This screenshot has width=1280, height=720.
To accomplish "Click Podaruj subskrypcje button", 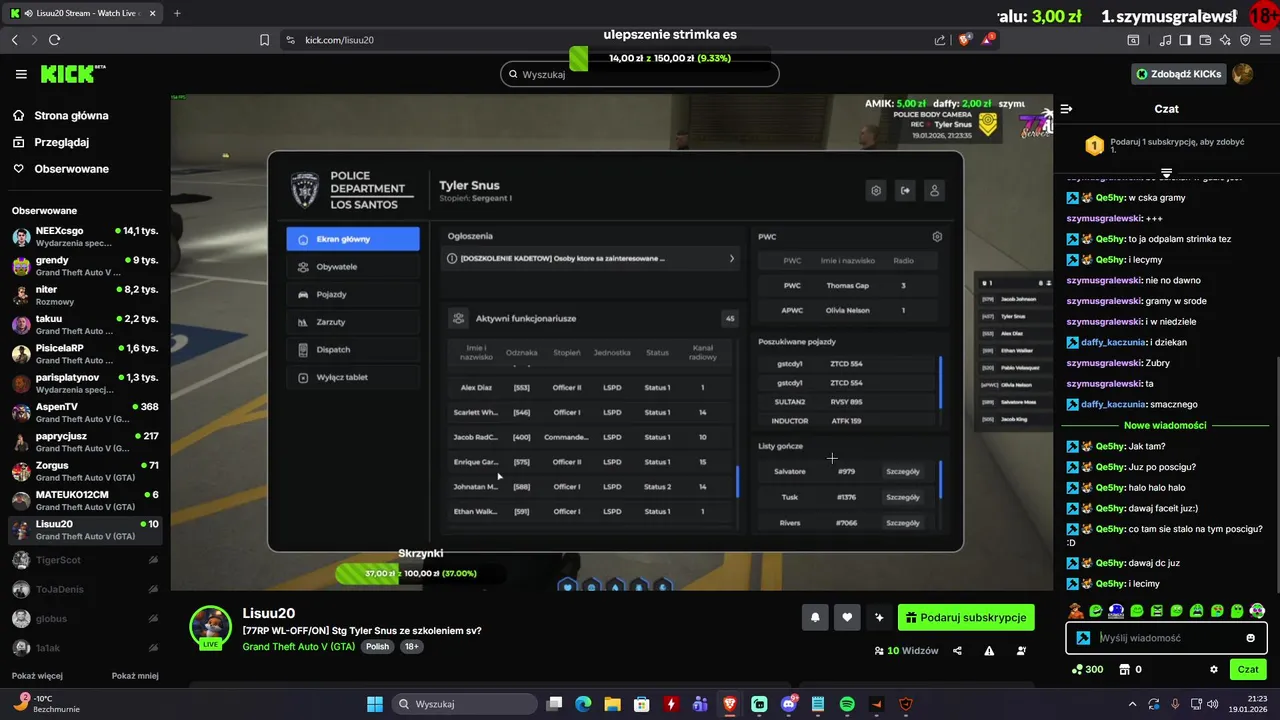I will point(966,617).
